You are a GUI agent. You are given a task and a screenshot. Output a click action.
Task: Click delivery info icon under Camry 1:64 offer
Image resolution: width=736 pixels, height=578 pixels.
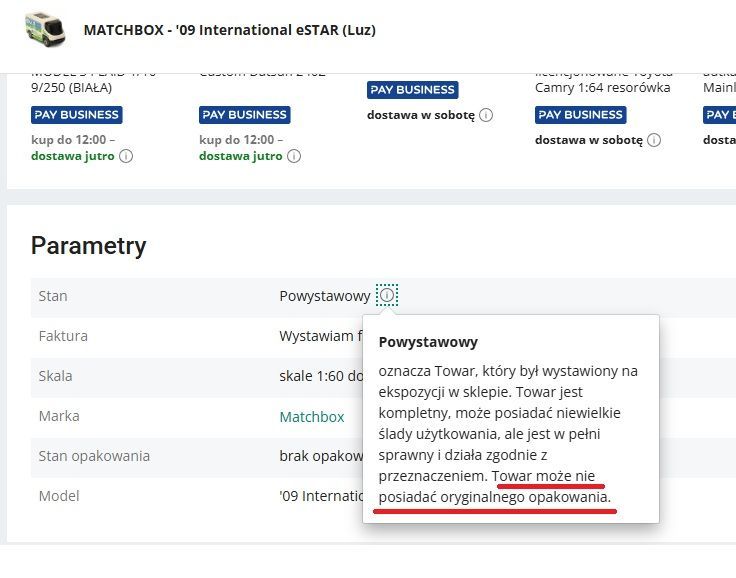tap(652, 140)
